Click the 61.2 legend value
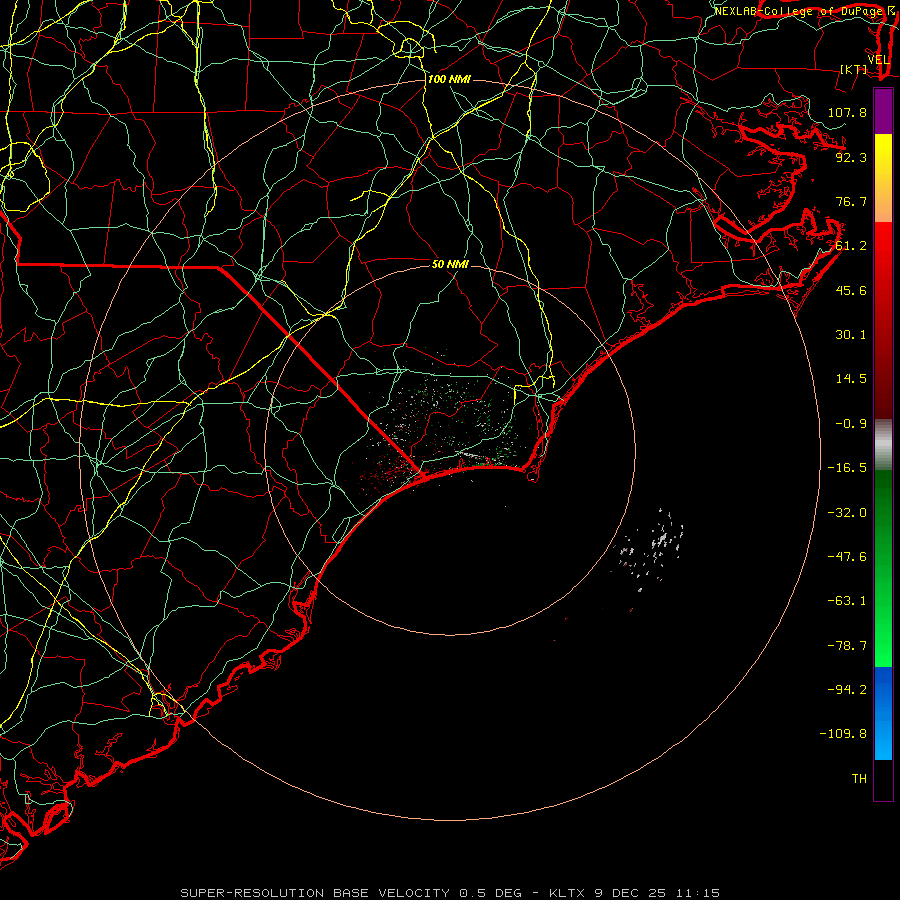Image resolution: width=900 pixels, height=900 pixels. pyautogui.click(x=851, y=246)
